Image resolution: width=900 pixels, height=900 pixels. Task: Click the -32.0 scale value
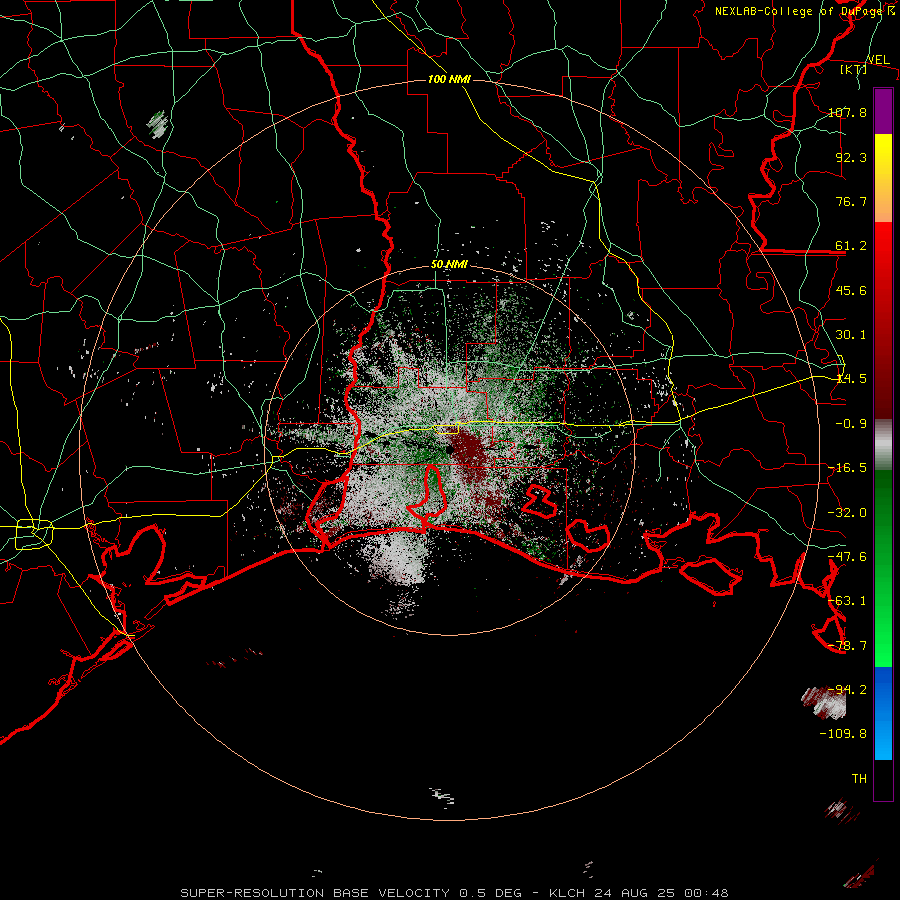coord(847,513)
